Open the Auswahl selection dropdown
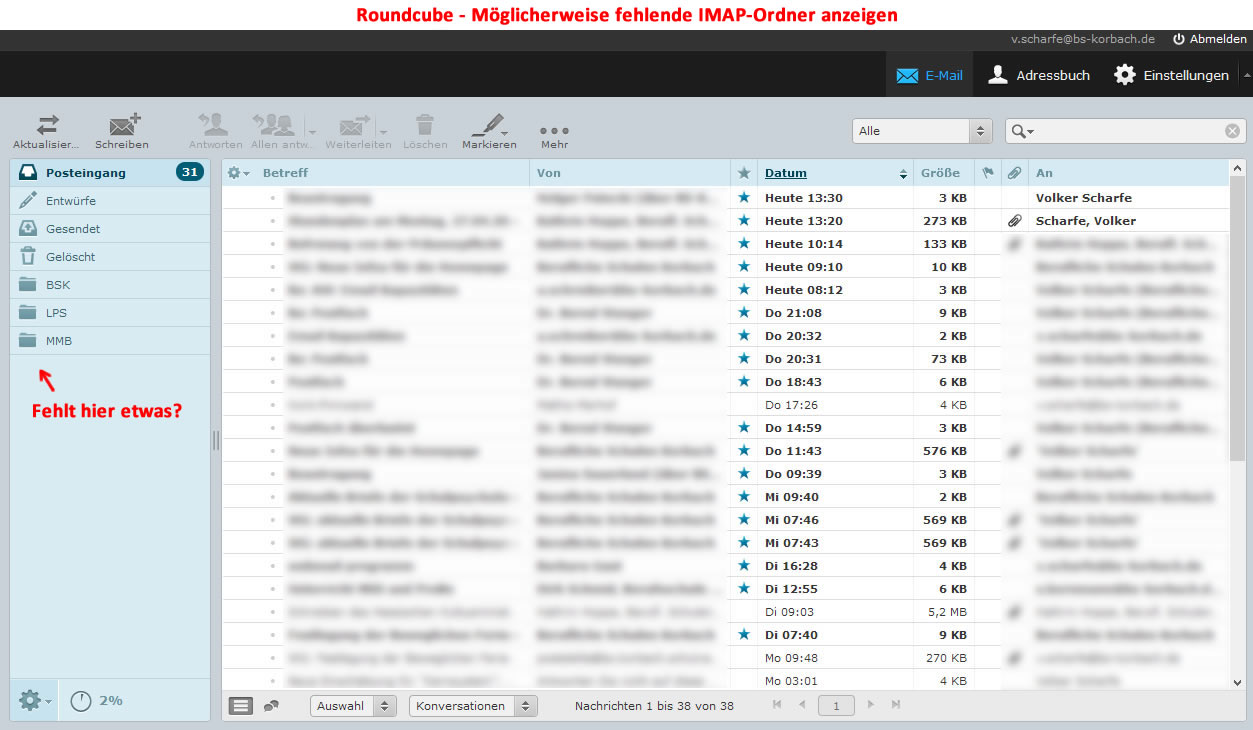The width and height of the screenshot is (1253, 730). pyautogui.click(x=353, y=706)
